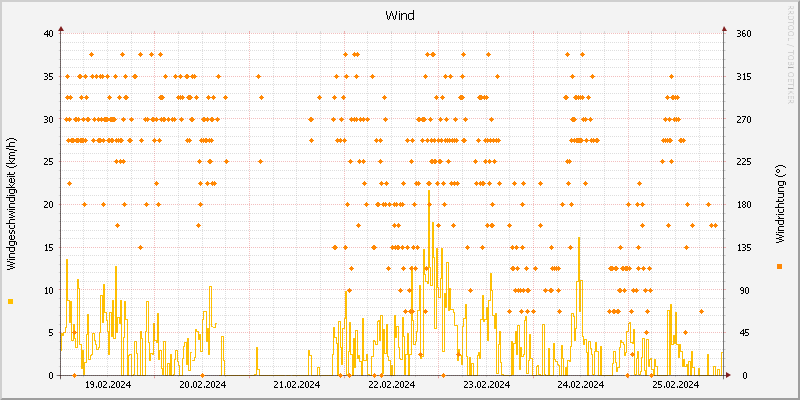Select the date label 23.02.2024
This screenshot has width=800, height=400.
point(487,384)
